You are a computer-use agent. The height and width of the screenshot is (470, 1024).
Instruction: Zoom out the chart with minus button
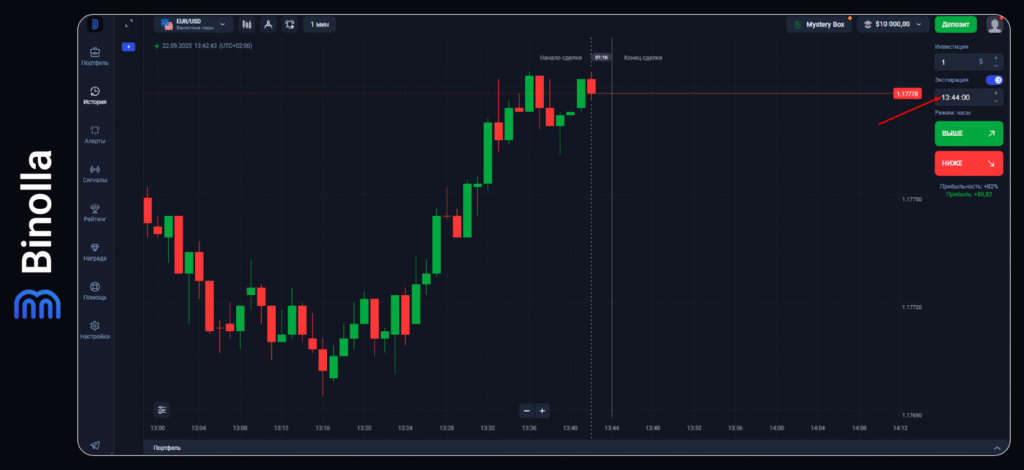(527, 410)
